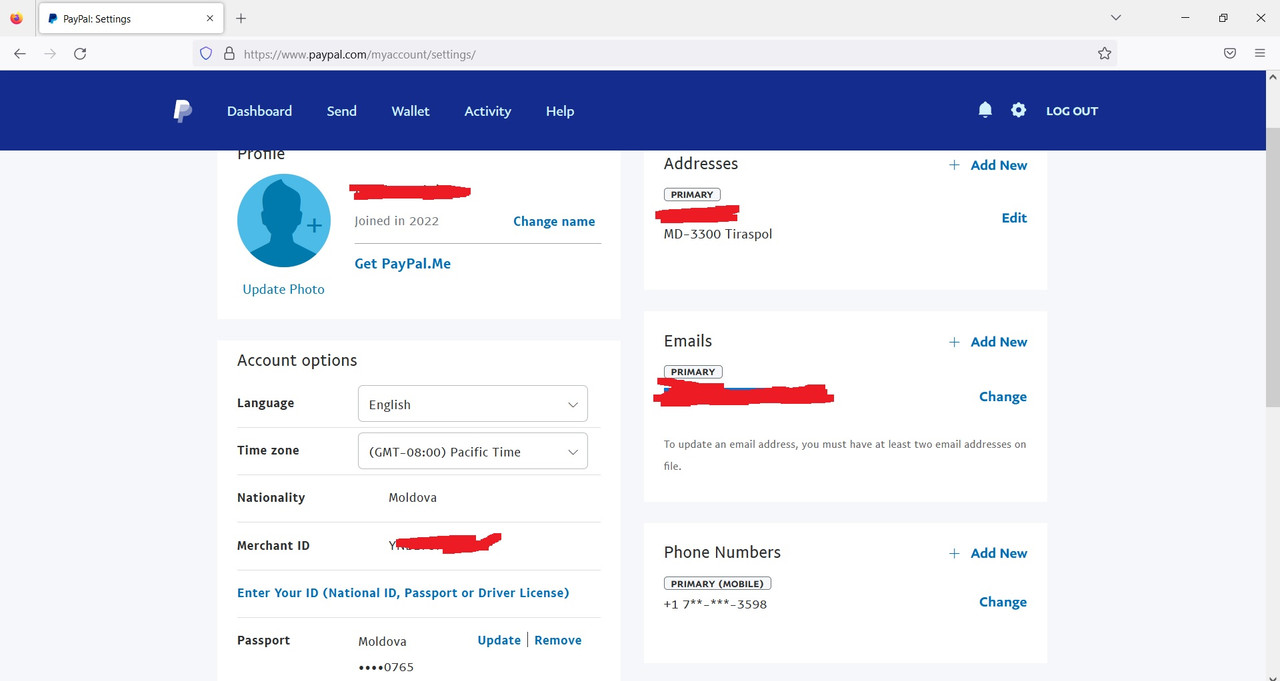
Task: Open a new browser tab
Action: click(x=241, y=18)
